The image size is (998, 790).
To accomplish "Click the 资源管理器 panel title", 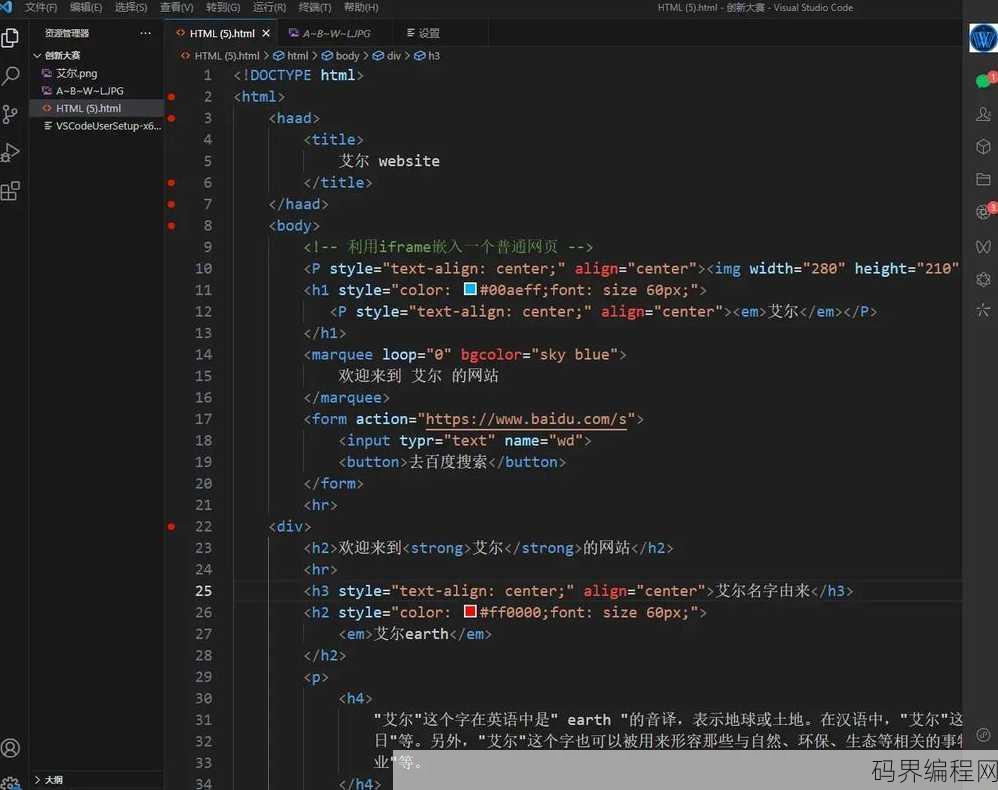I will point(67,33).
